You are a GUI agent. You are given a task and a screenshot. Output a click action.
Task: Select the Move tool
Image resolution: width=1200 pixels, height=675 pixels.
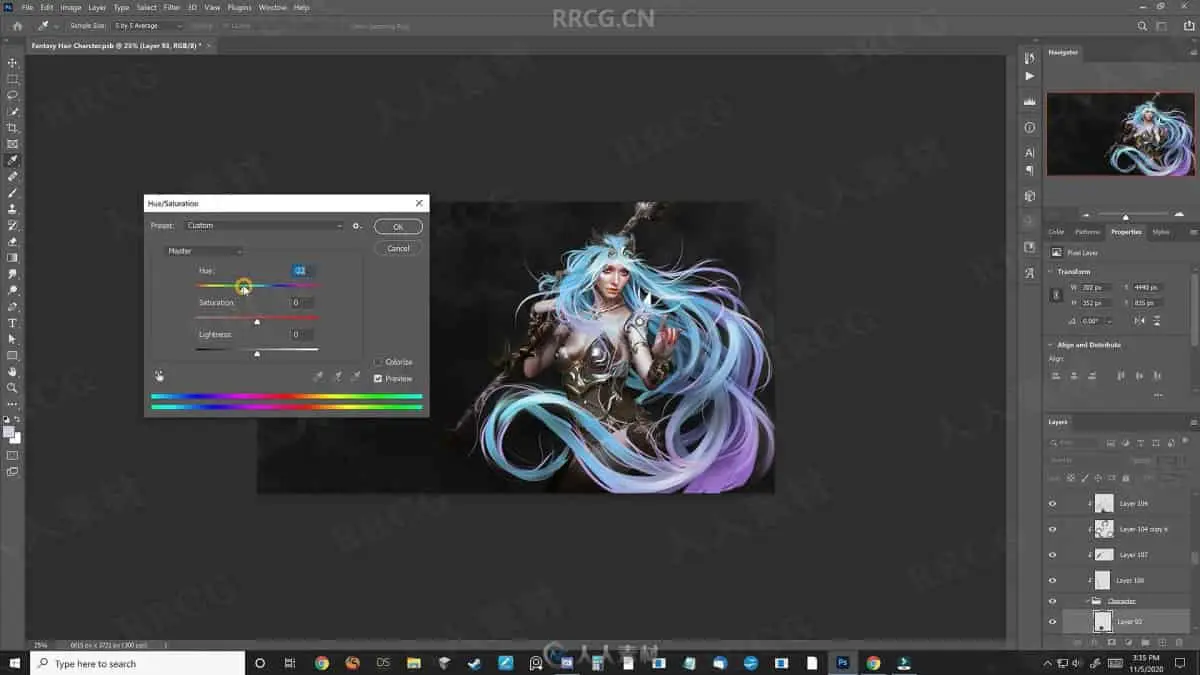12,62
